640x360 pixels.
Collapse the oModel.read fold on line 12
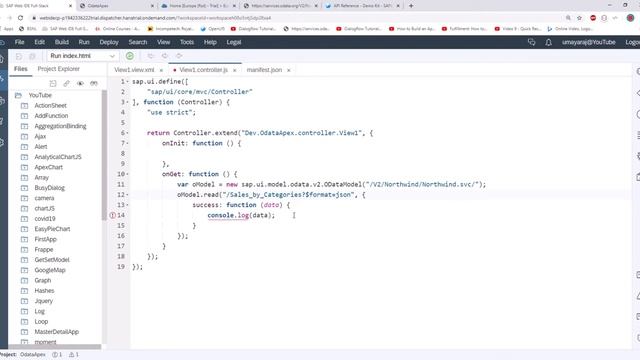pos(127,195)
